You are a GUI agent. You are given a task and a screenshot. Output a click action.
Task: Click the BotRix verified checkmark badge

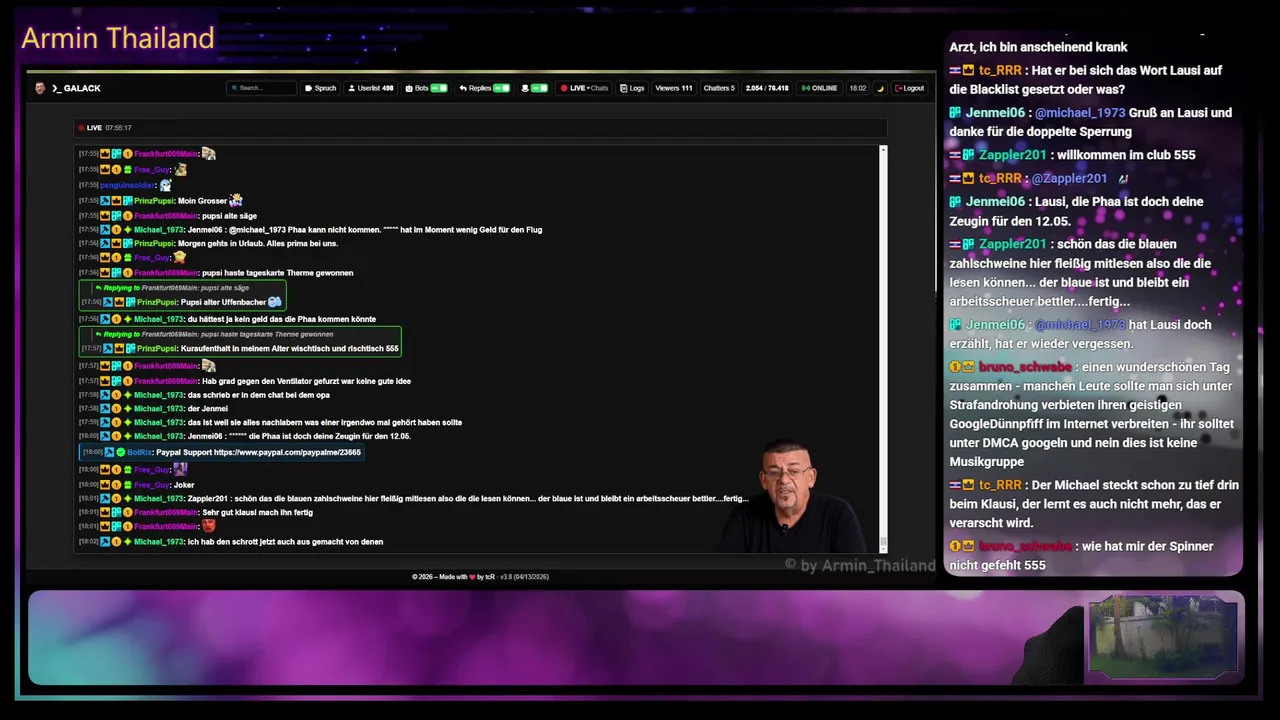[121, 452]
